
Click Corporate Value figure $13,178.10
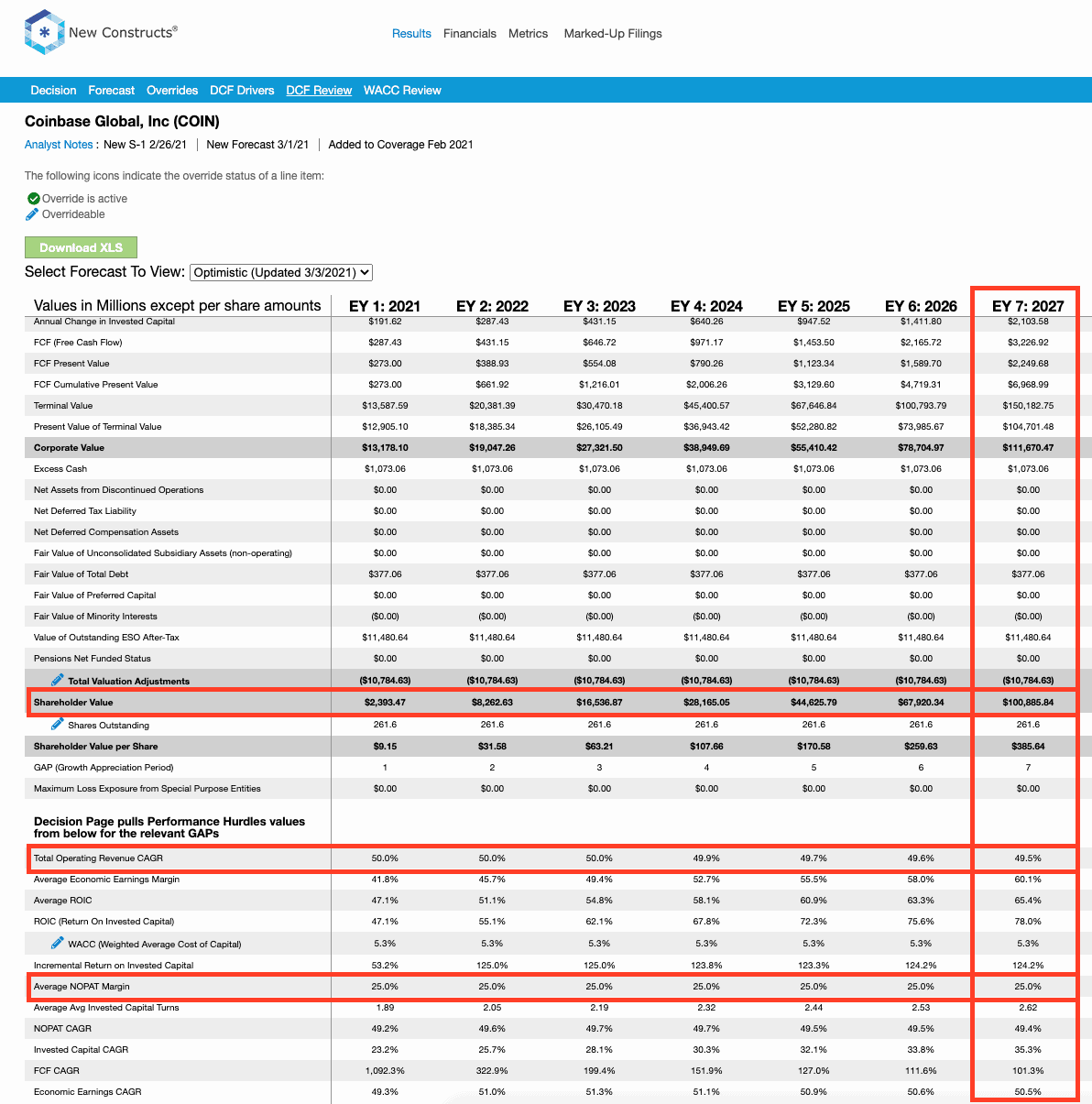point(385,448)
